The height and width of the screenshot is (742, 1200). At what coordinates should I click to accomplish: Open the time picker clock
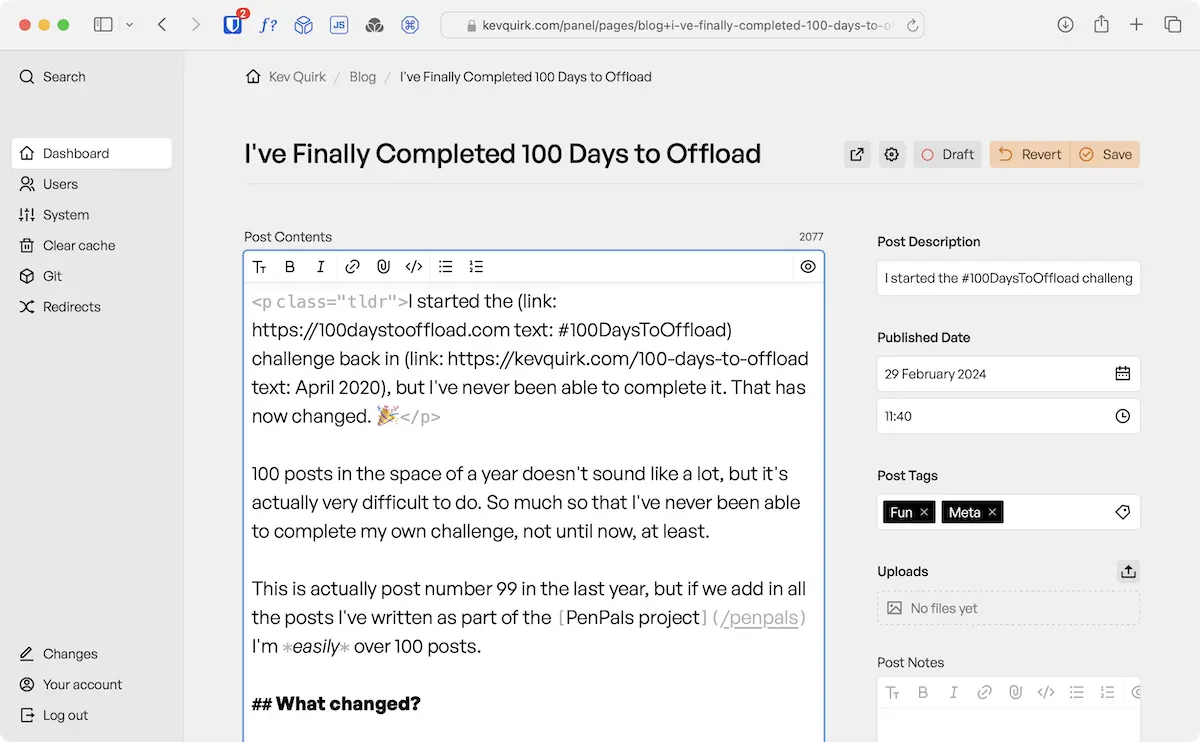[1122, 416]
